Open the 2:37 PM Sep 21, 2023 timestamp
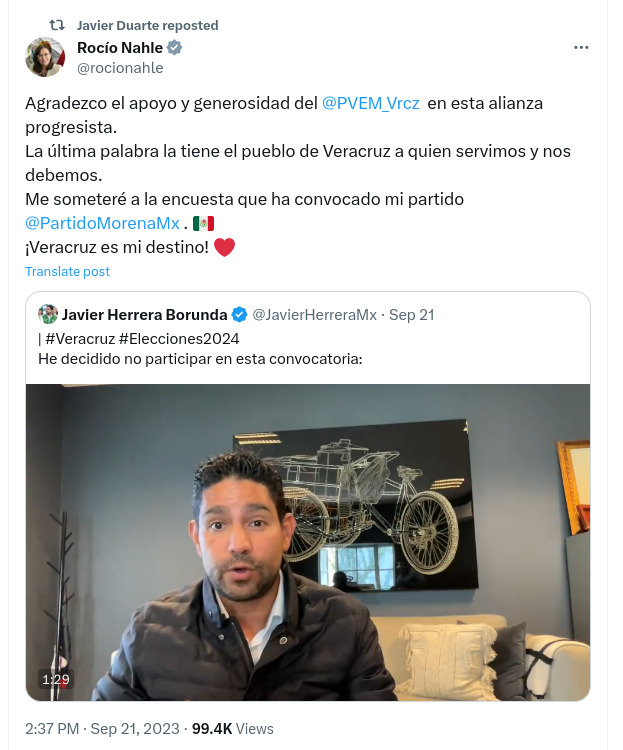The width and height of the screenshot is (623, 750). [102, 728]
